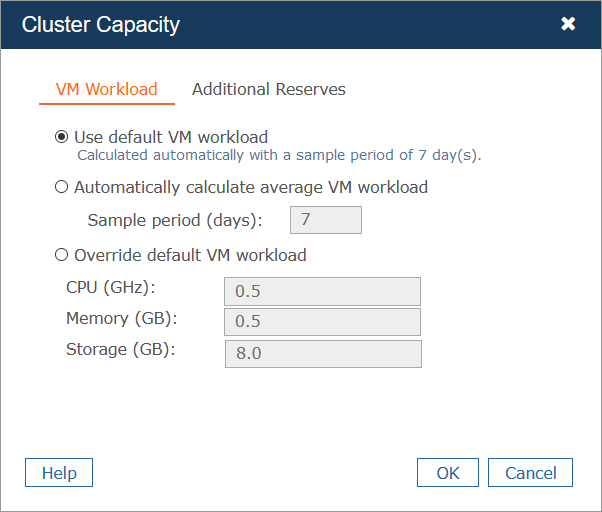Screen dimensions: 602x512
Task: Switch to the VM Workload tab
Action: [107, 89]
